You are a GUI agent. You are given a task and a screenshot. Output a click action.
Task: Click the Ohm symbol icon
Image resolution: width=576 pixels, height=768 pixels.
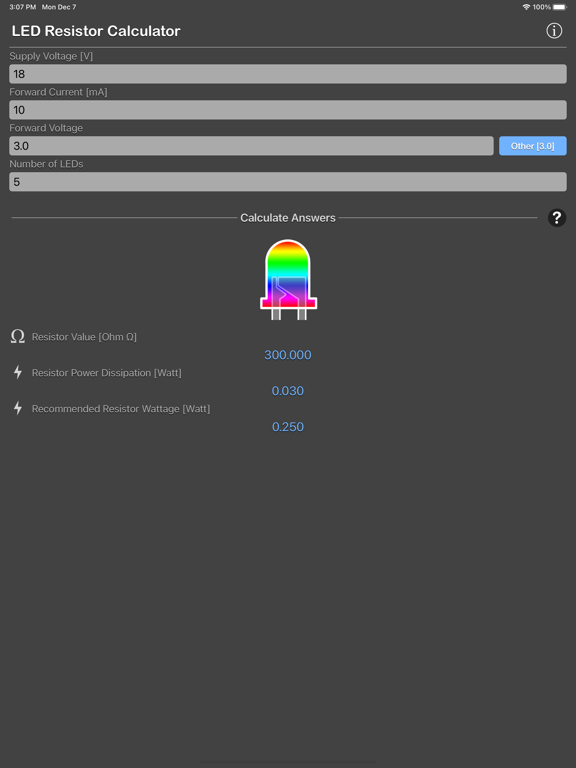click(18, 336)
